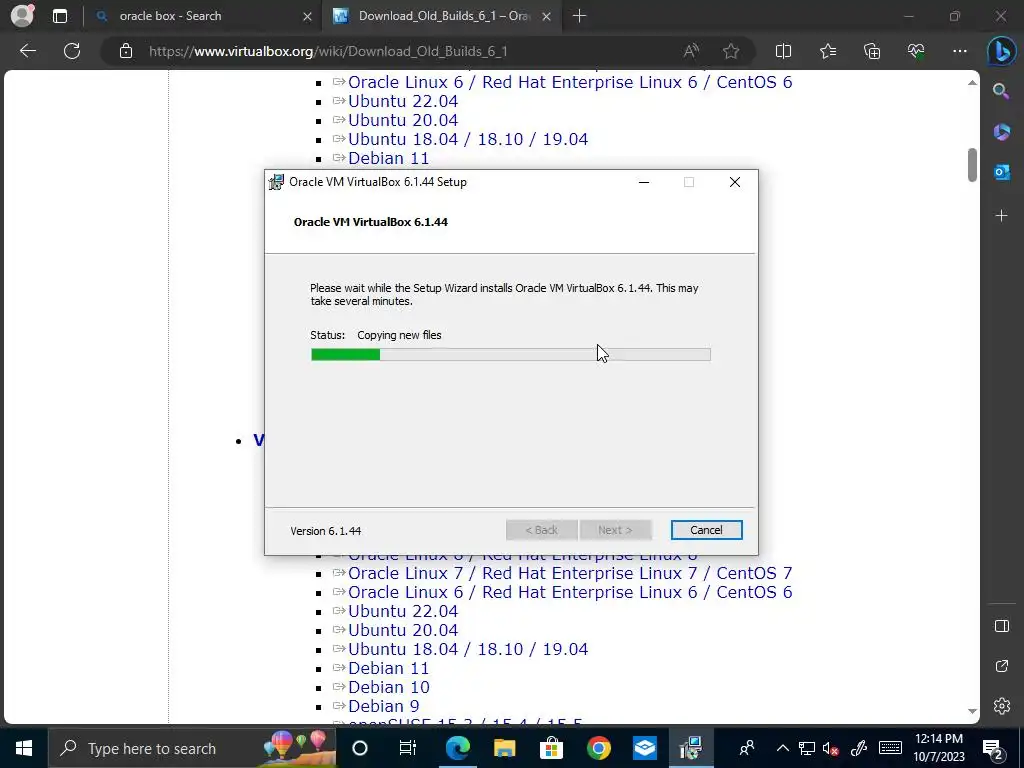Add page to favorites star icon
The height and width of the screenshot is (768, 1024).
731,51
